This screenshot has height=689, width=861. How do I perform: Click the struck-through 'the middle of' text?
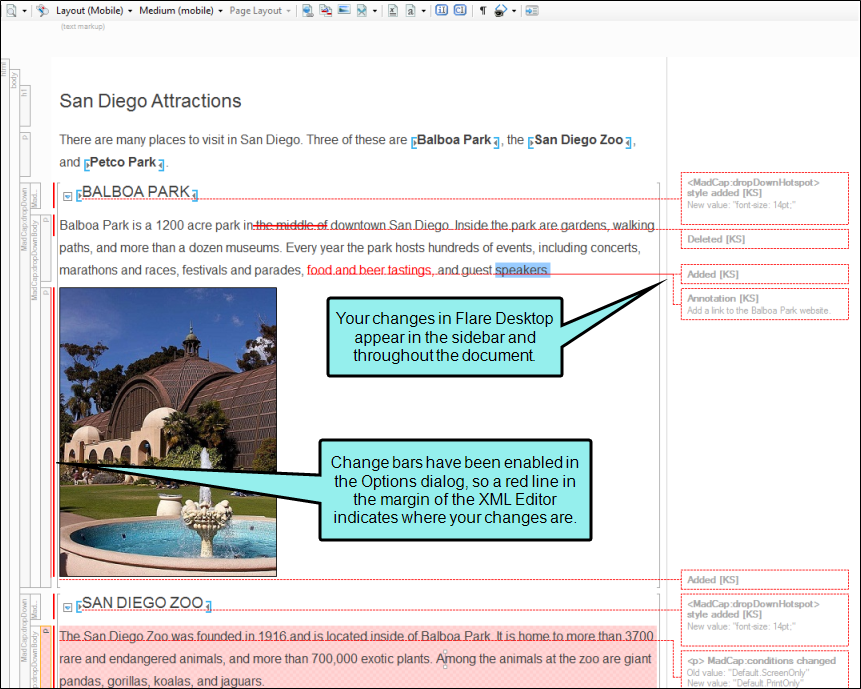point(292,225)
